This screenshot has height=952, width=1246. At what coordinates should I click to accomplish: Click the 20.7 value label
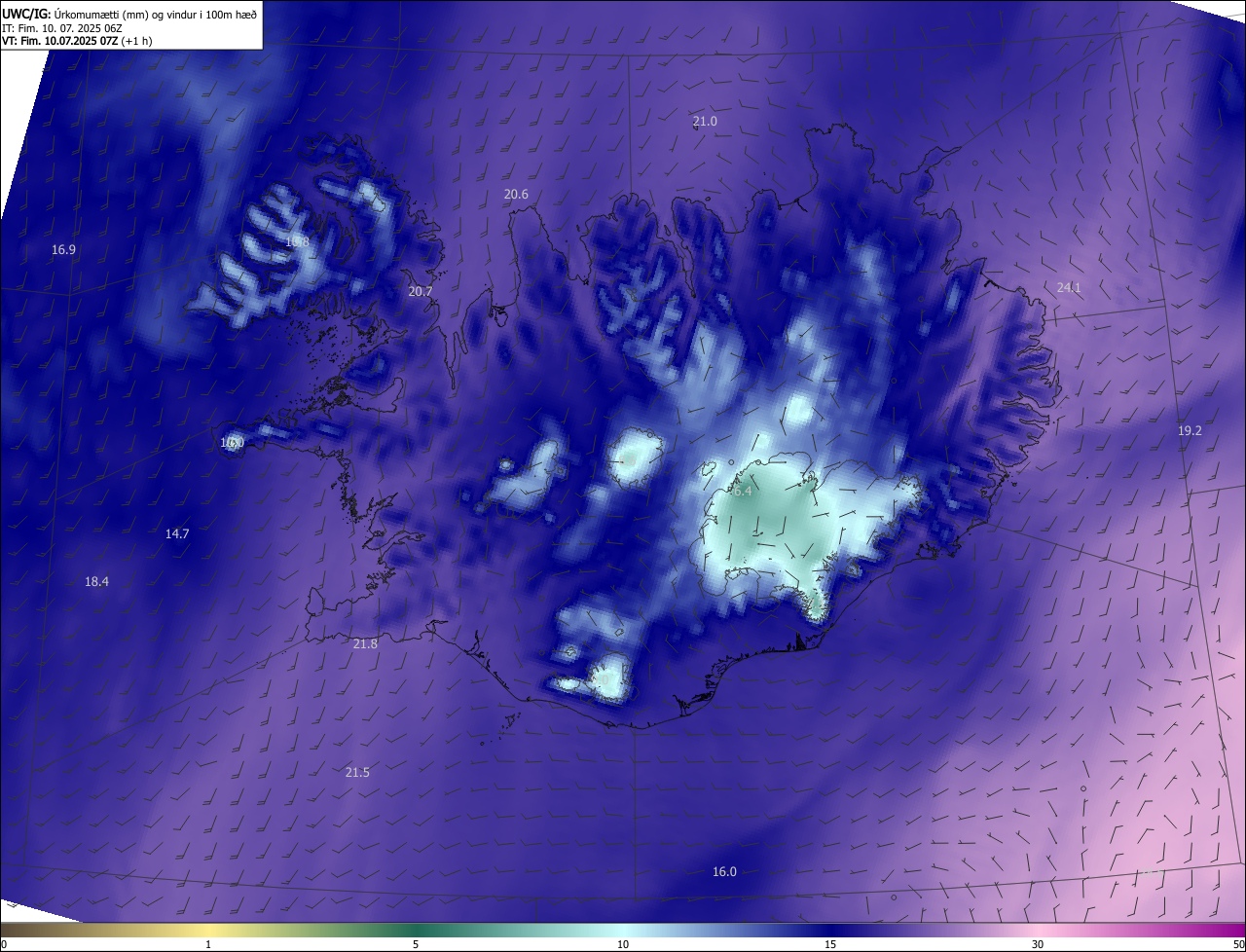pos(421,292)
